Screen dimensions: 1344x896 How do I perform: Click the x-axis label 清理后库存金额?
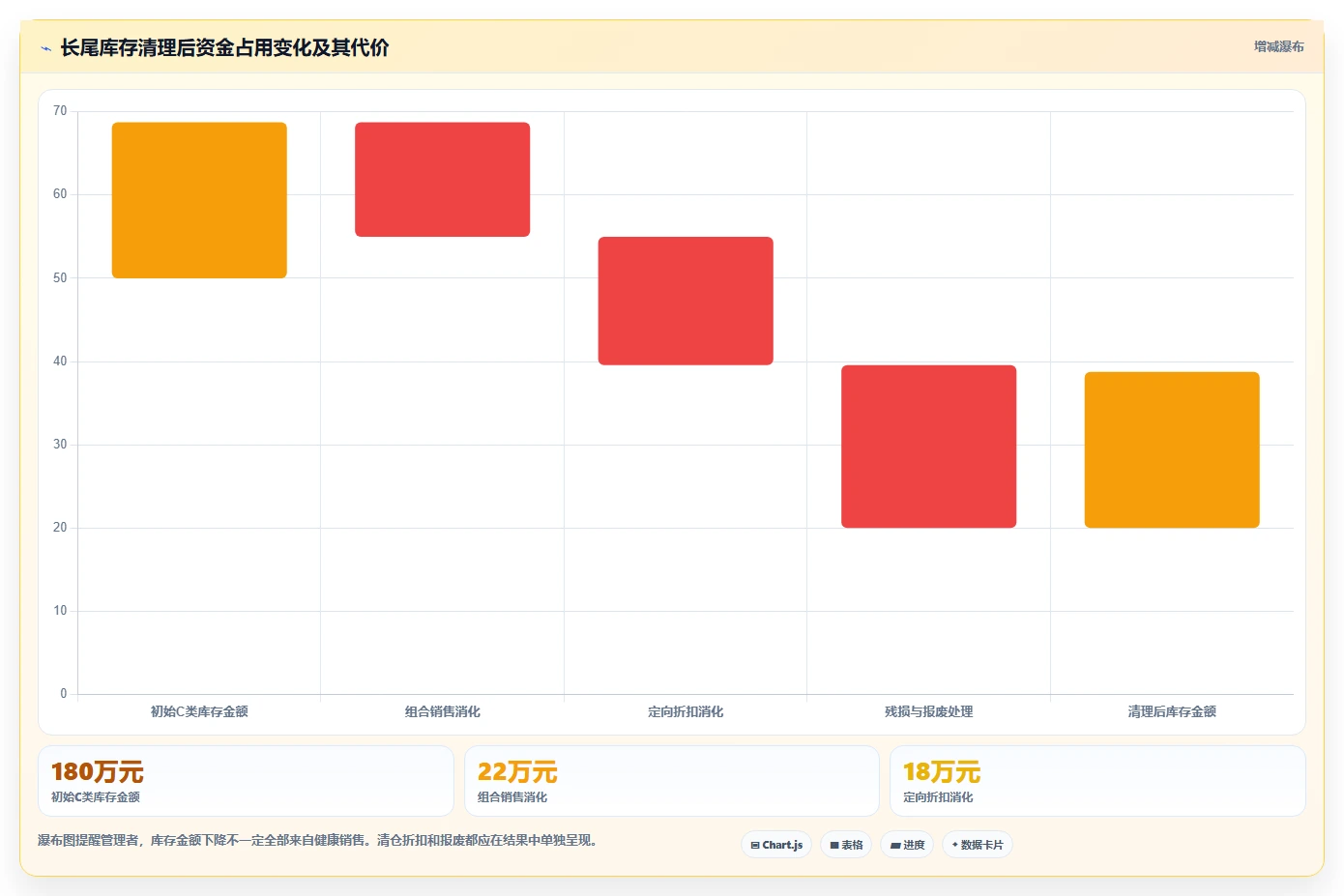click(1172, 711)
